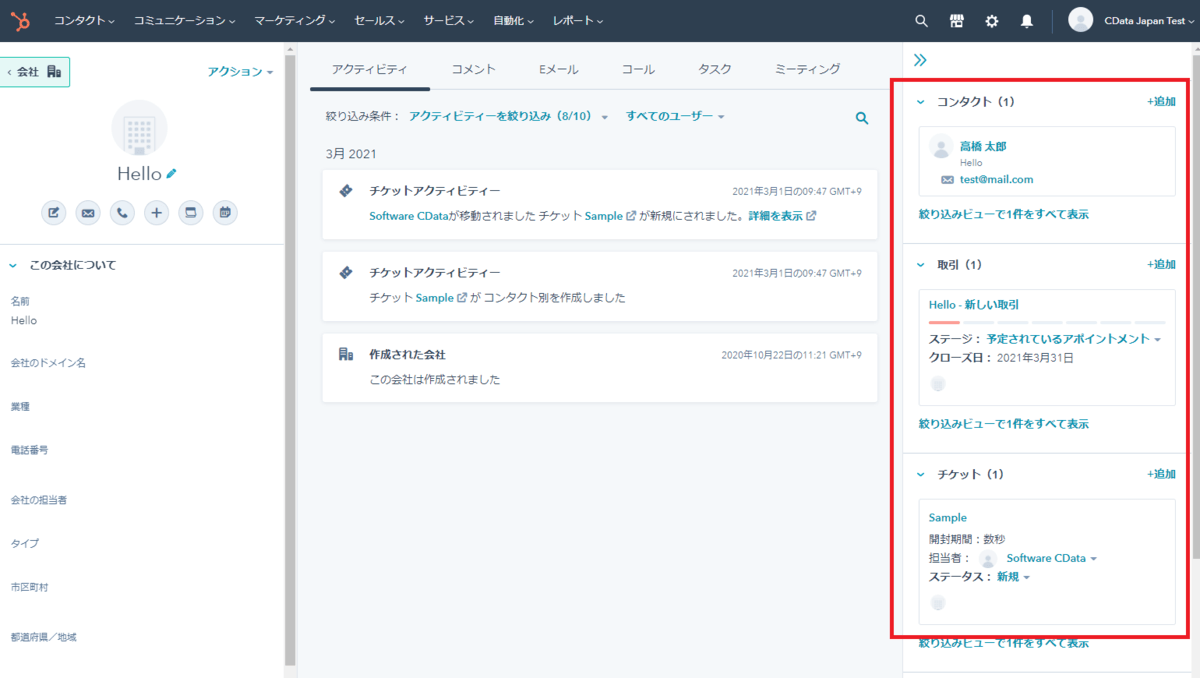Open the search magnifier in top bar
Viewport: 1200px width, 678px height.
pyautogui.click(x=922, y=20)
